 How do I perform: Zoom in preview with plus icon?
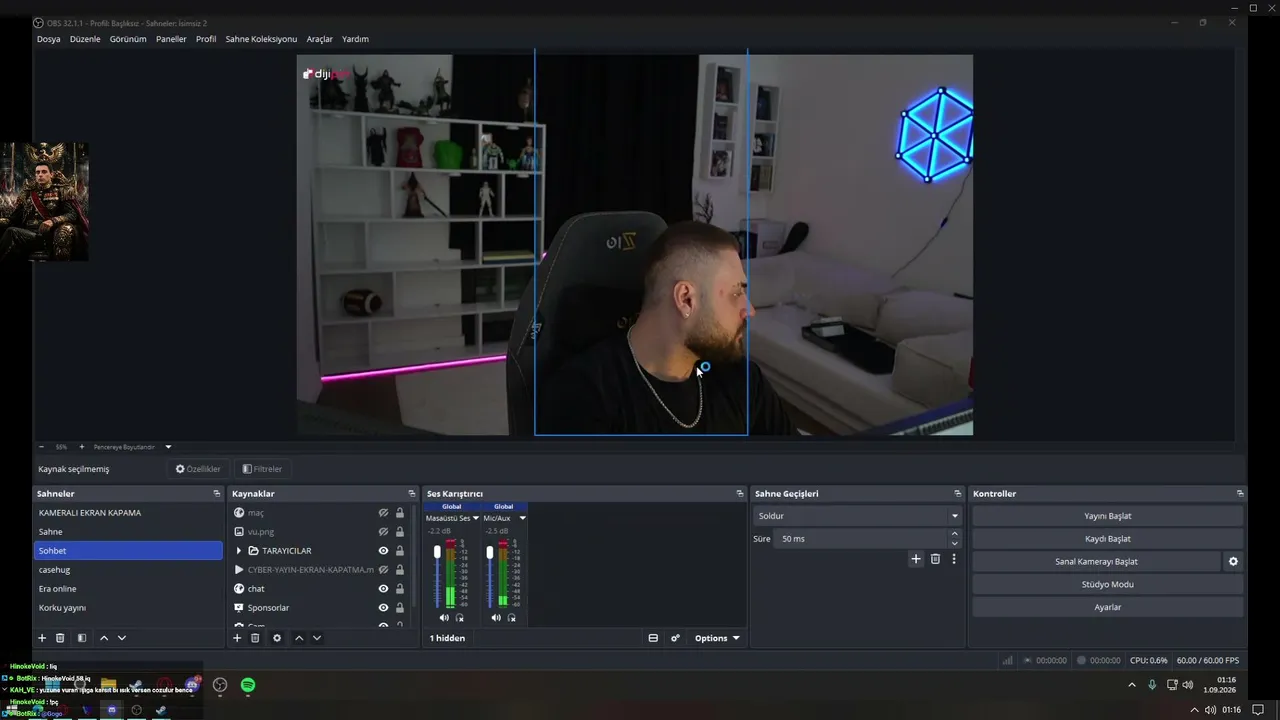coord(82,447)
